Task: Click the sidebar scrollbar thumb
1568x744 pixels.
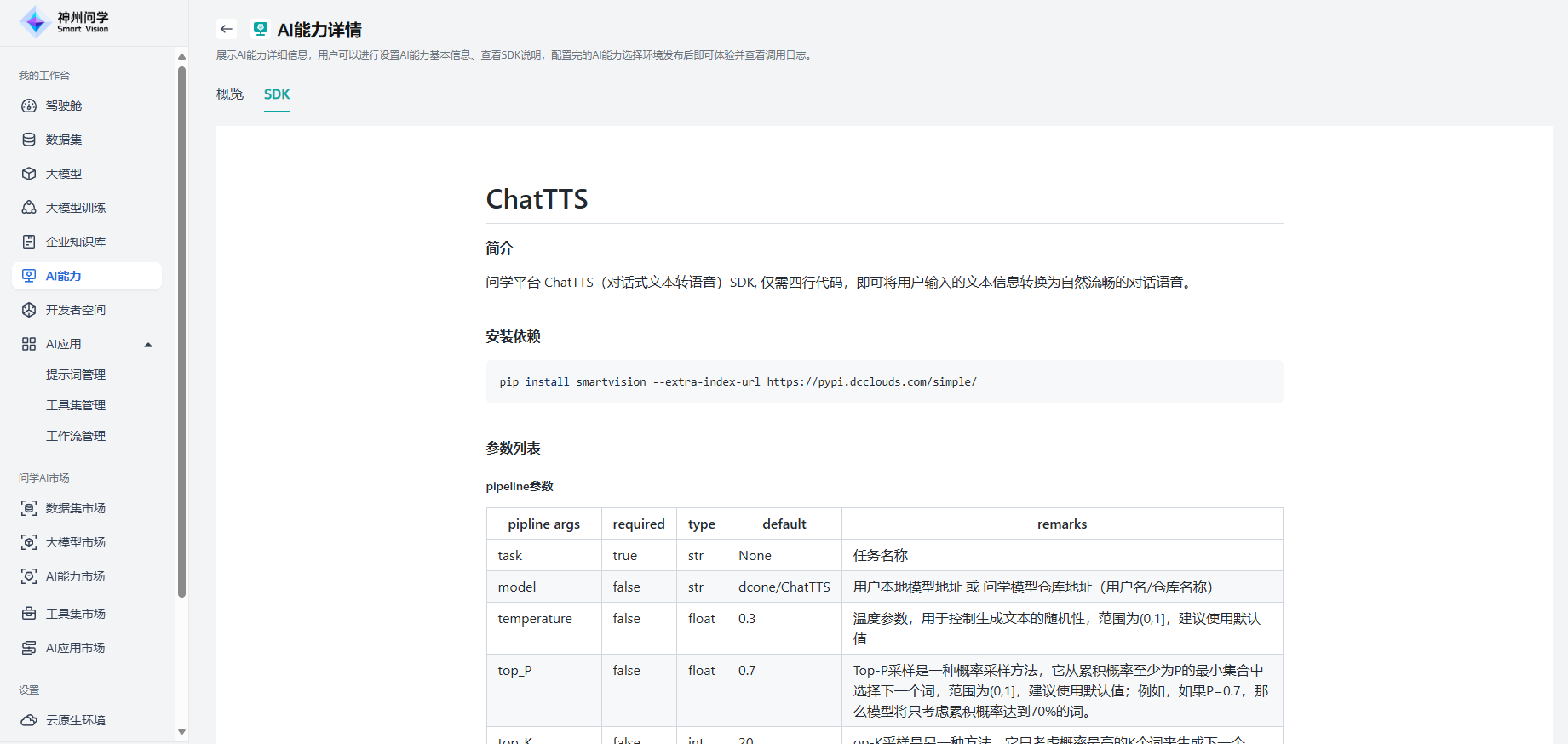Action: coord(181,332)
